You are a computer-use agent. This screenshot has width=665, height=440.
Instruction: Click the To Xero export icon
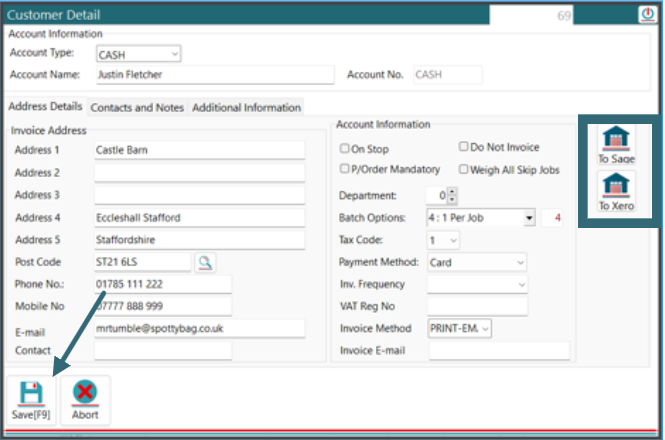pyautogui.click(x=616, y=191)
